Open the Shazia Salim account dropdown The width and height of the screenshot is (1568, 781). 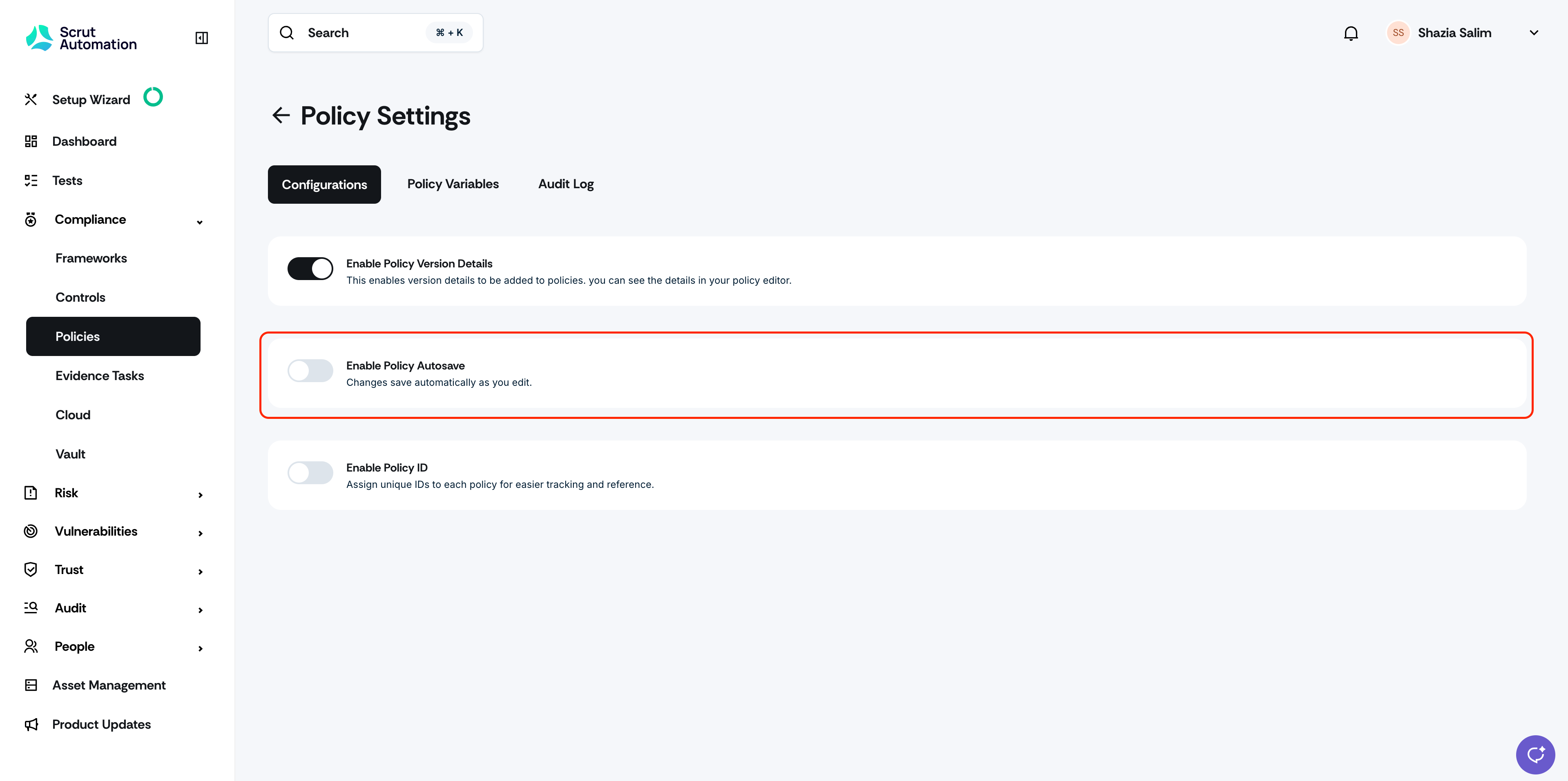tap(1533, 33)
